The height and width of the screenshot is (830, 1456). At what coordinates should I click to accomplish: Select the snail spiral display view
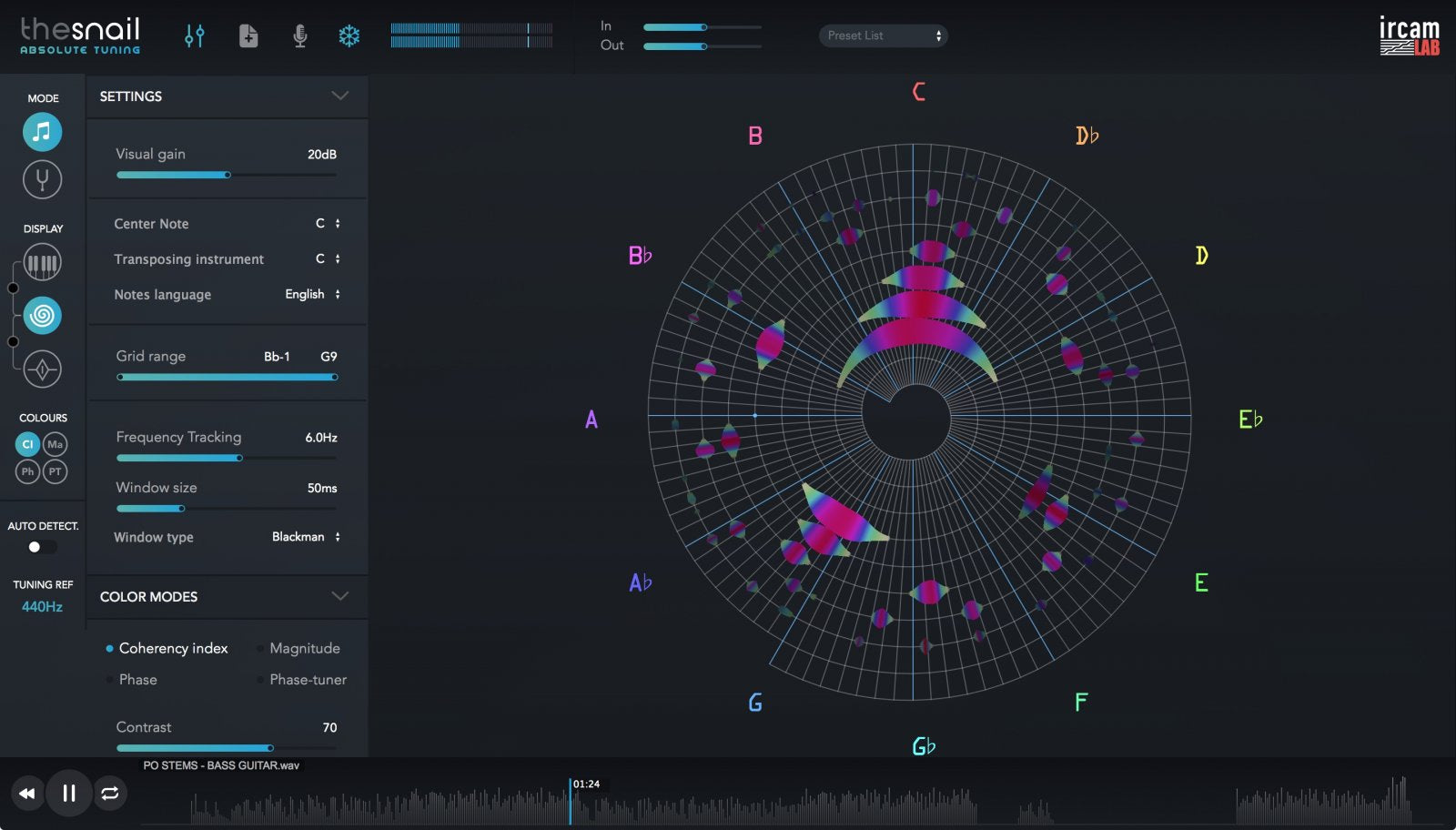pos(42,316)
